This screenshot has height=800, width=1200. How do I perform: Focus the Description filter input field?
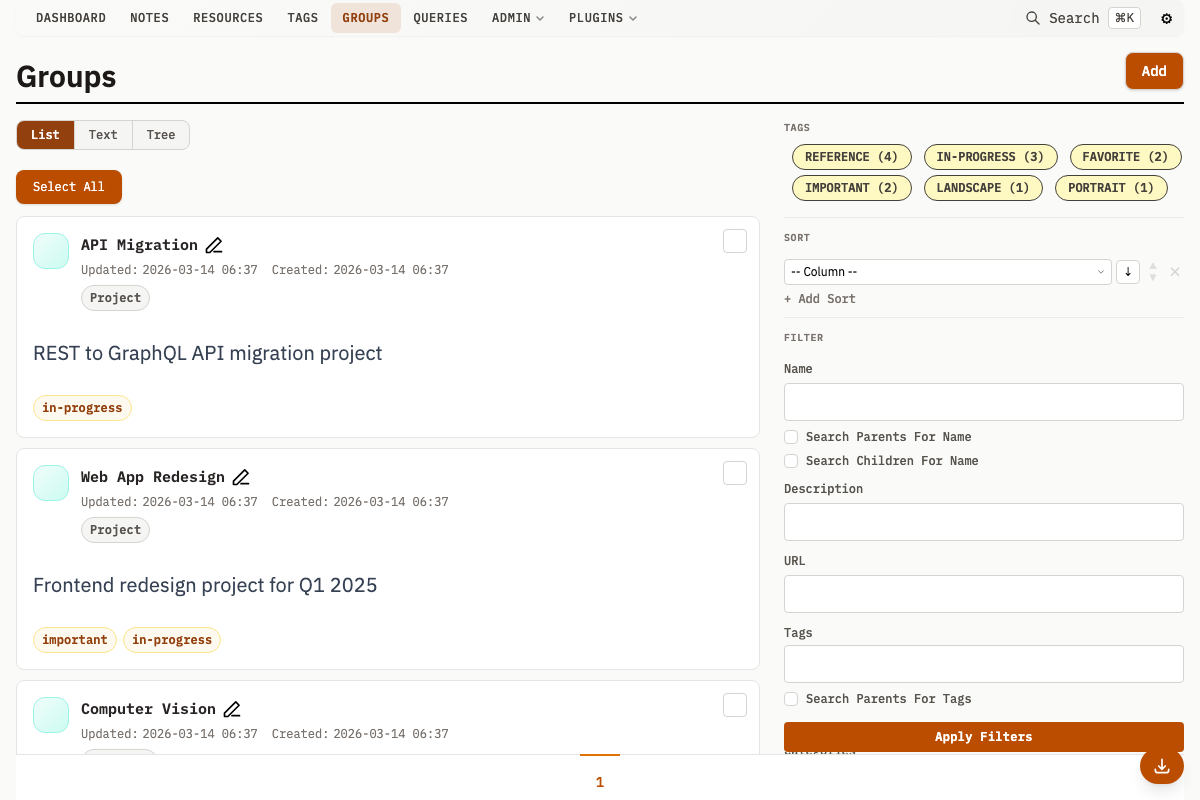click(983, 522)
